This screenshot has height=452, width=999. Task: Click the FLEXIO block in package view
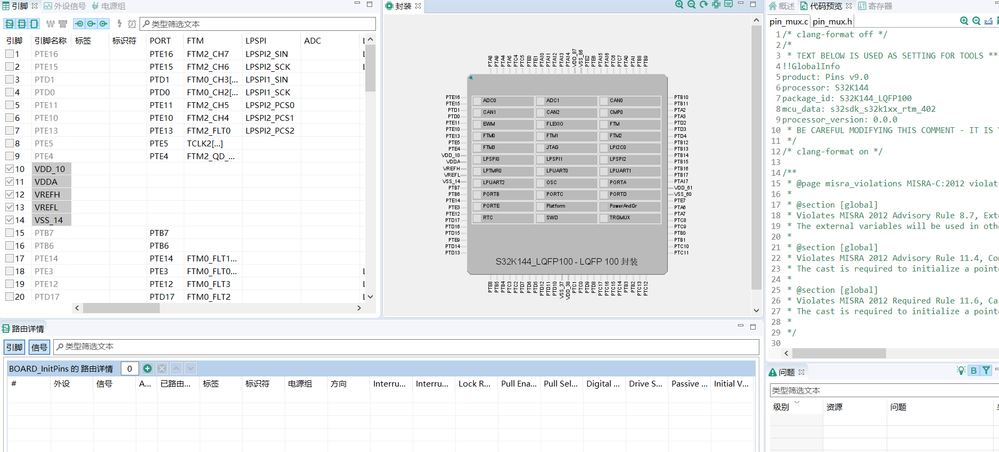566,124
